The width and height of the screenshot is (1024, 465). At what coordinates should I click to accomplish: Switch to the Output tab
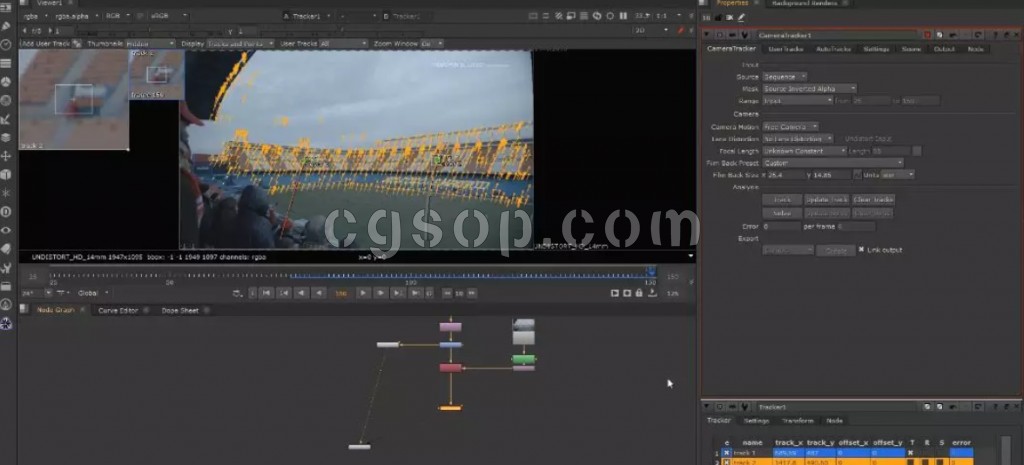(x=944, y=49)
